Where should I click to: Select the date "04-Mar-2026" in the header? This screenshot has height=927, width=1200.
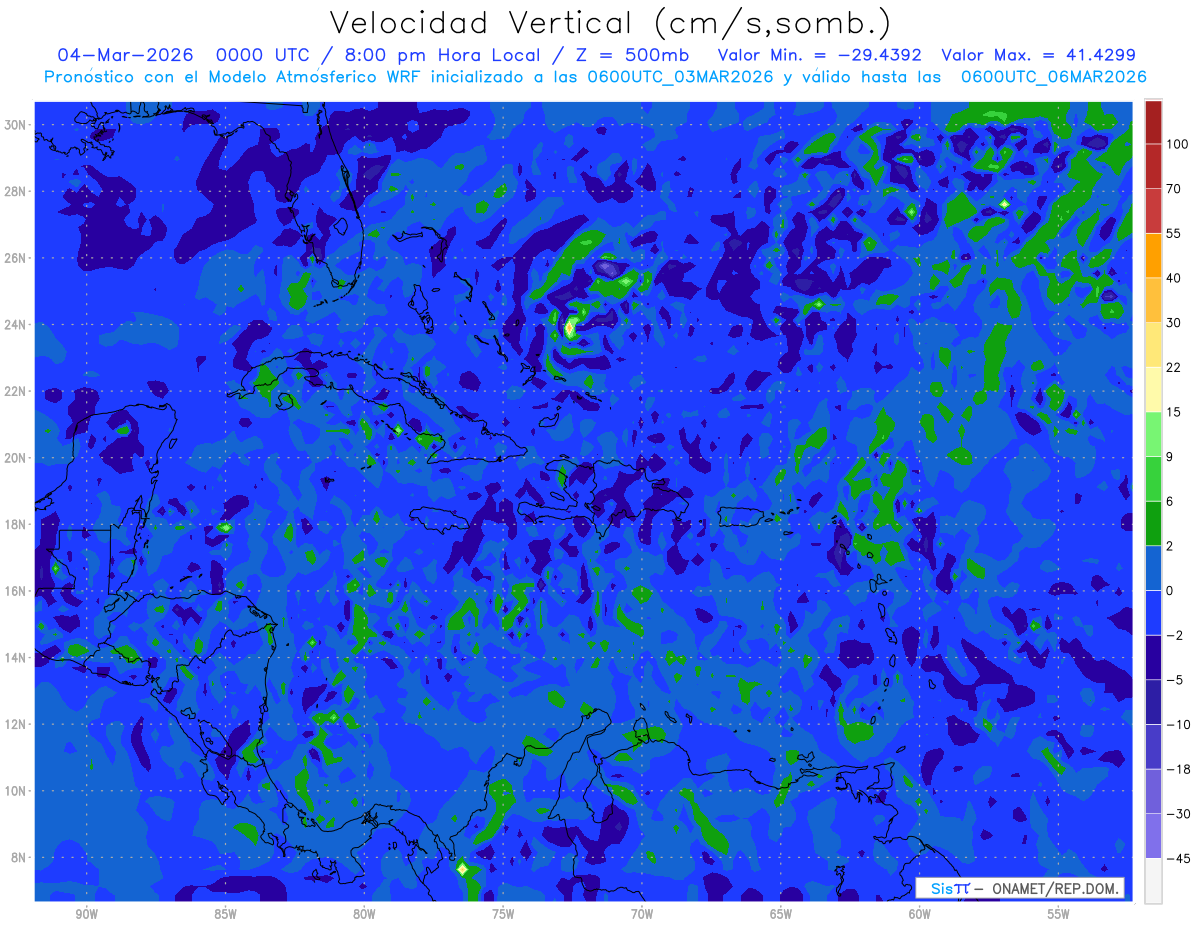coord(127,54)
